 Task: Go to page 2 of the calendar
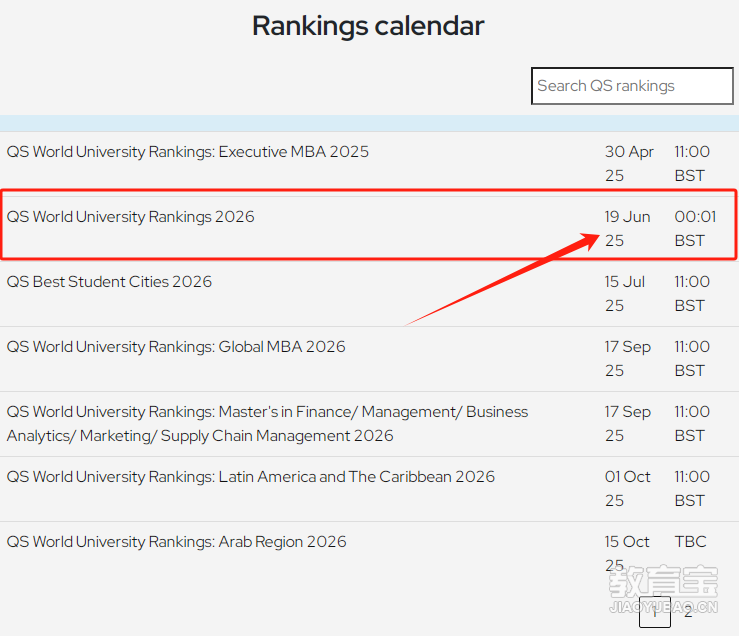click(x=689, y=612)
